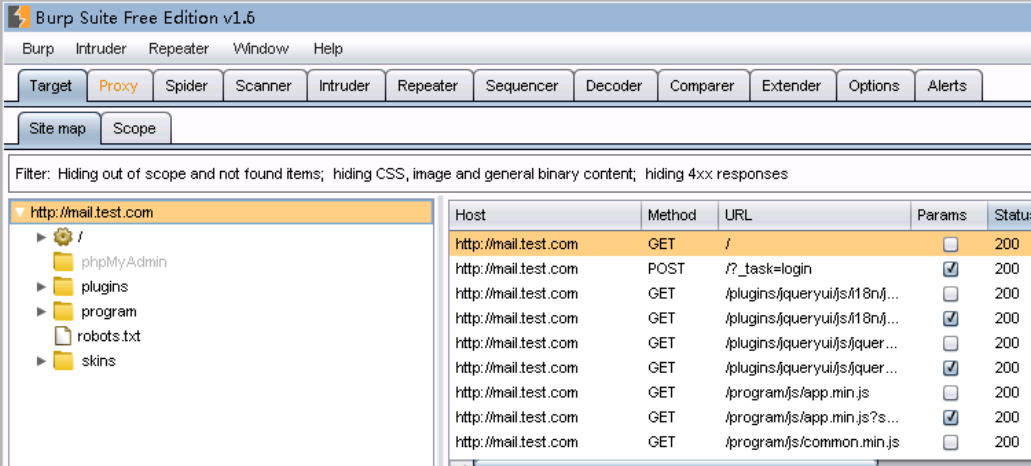
Task: Select the phpMyAdmin folder icon
Action: [x=63, y=262]
